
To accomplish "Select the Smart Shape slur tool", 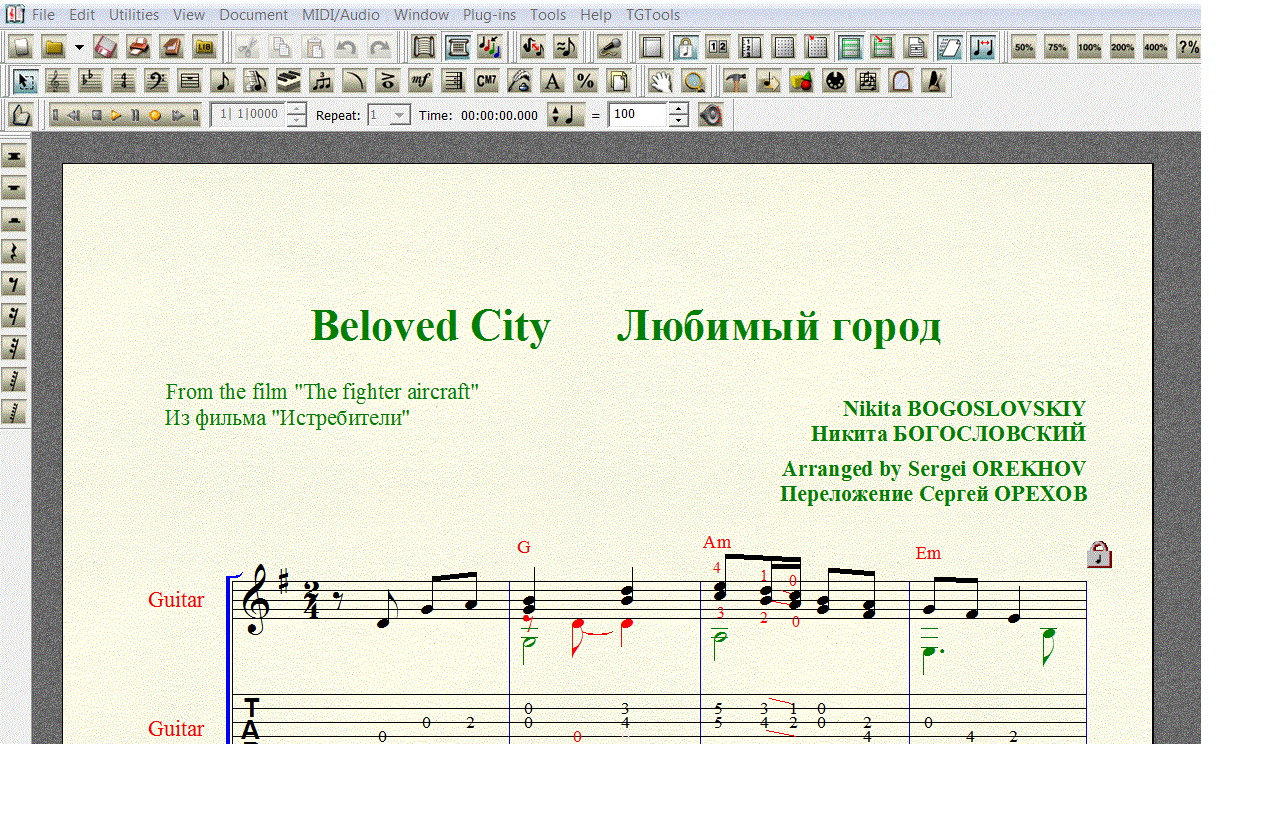I will tap(355, 81).
